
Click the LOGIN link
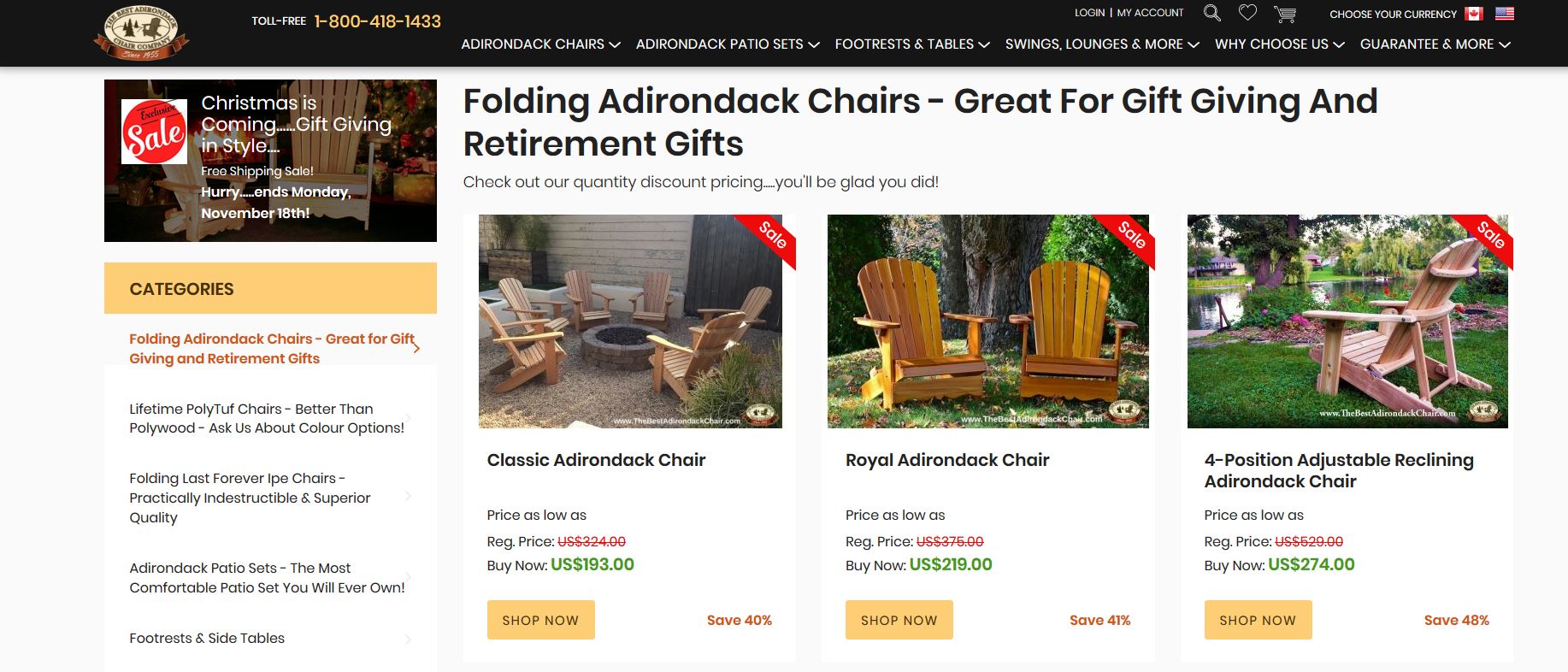(x=1088, y=12)
